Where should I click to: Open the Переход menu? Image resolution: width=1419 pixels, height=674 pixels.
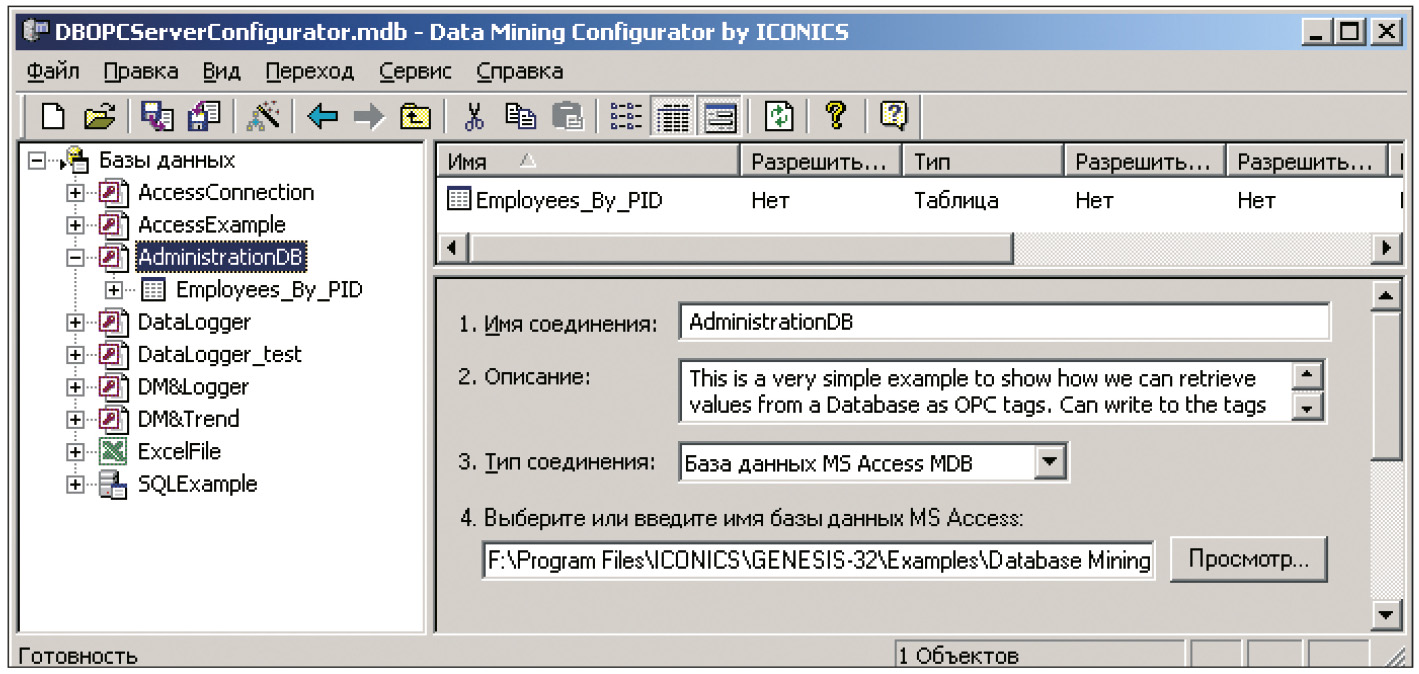[x=310, y=72]
